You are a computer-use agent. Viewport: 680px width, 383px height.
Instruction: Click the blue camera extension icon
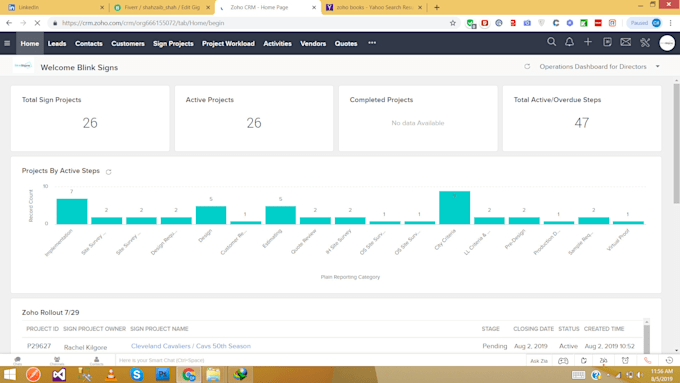point(527,23)
